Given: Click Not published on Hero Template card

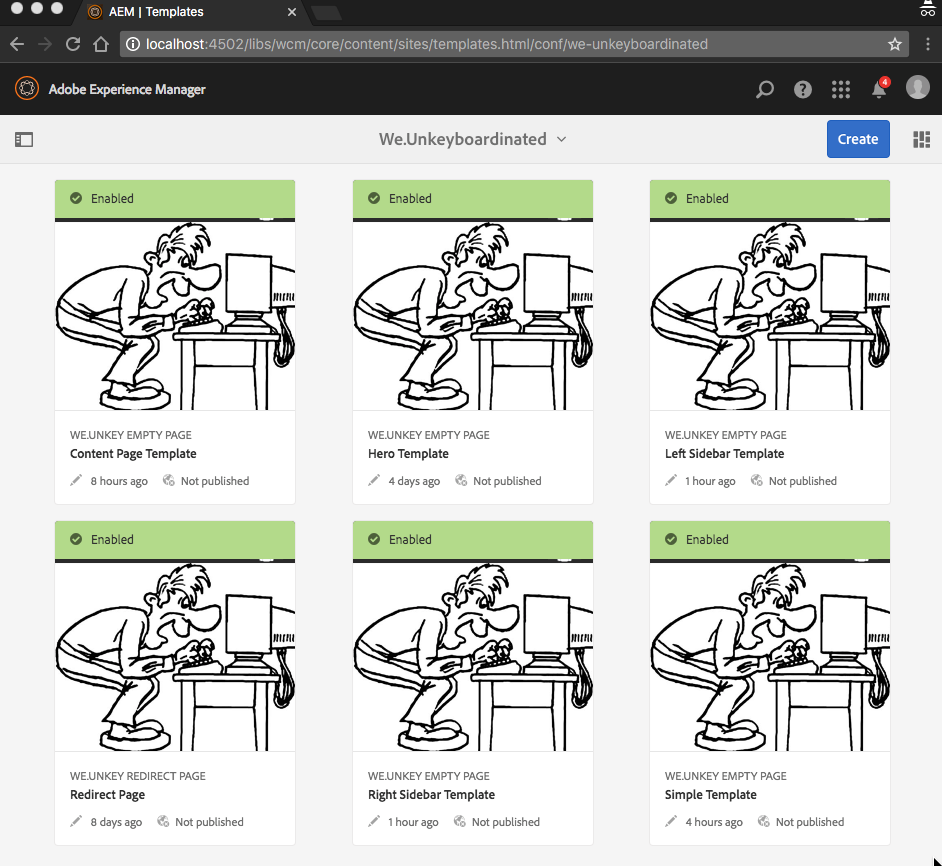Looking at the screenshot, I should click(507, 481).
